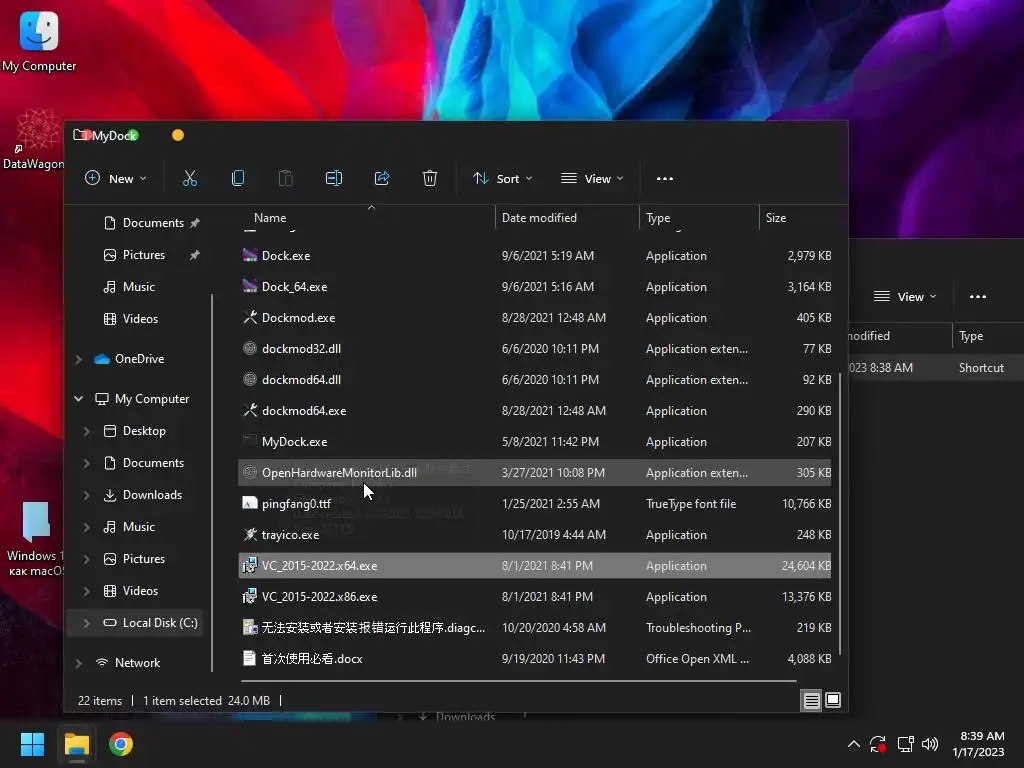Expand the Desktop folder node

[x=86, y=431]
